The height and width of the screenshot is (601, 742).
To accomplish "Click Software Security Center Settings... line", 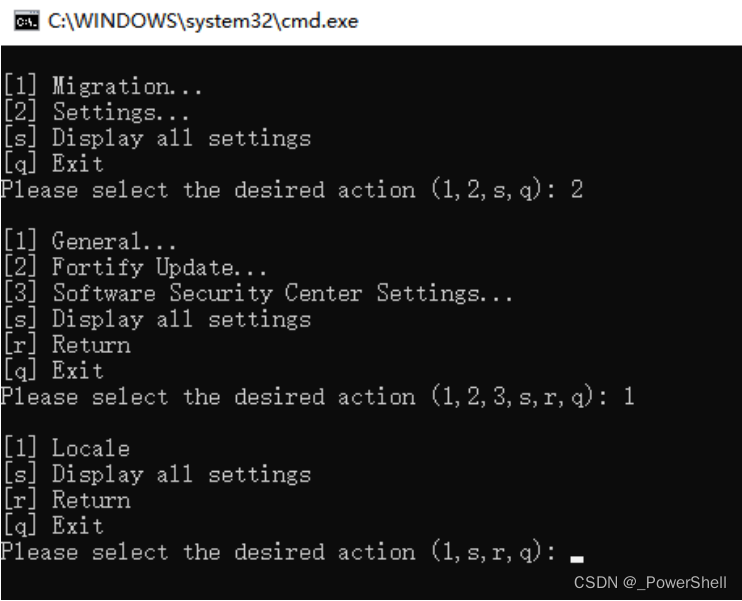I will click(257, 294).
